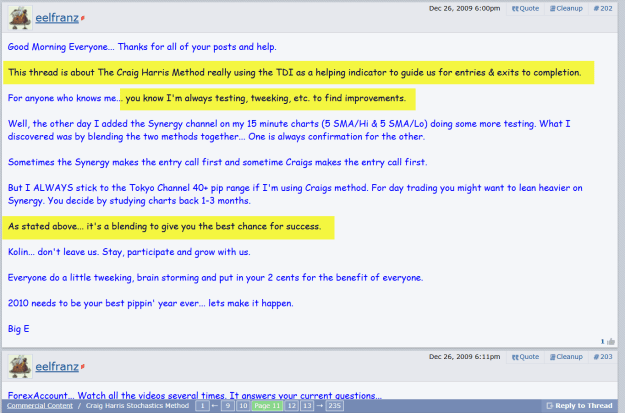
Task: Open Craig Harris Stochastics Method breadcrumb
Action: [137, 406]
